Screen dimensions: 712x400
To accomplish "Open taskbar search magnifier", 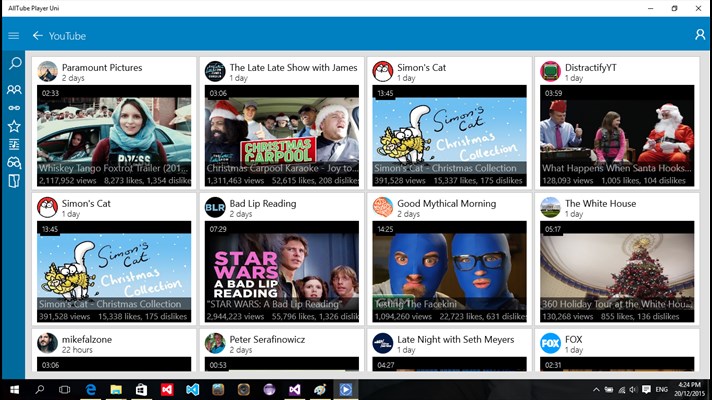I will click(40, 390).
